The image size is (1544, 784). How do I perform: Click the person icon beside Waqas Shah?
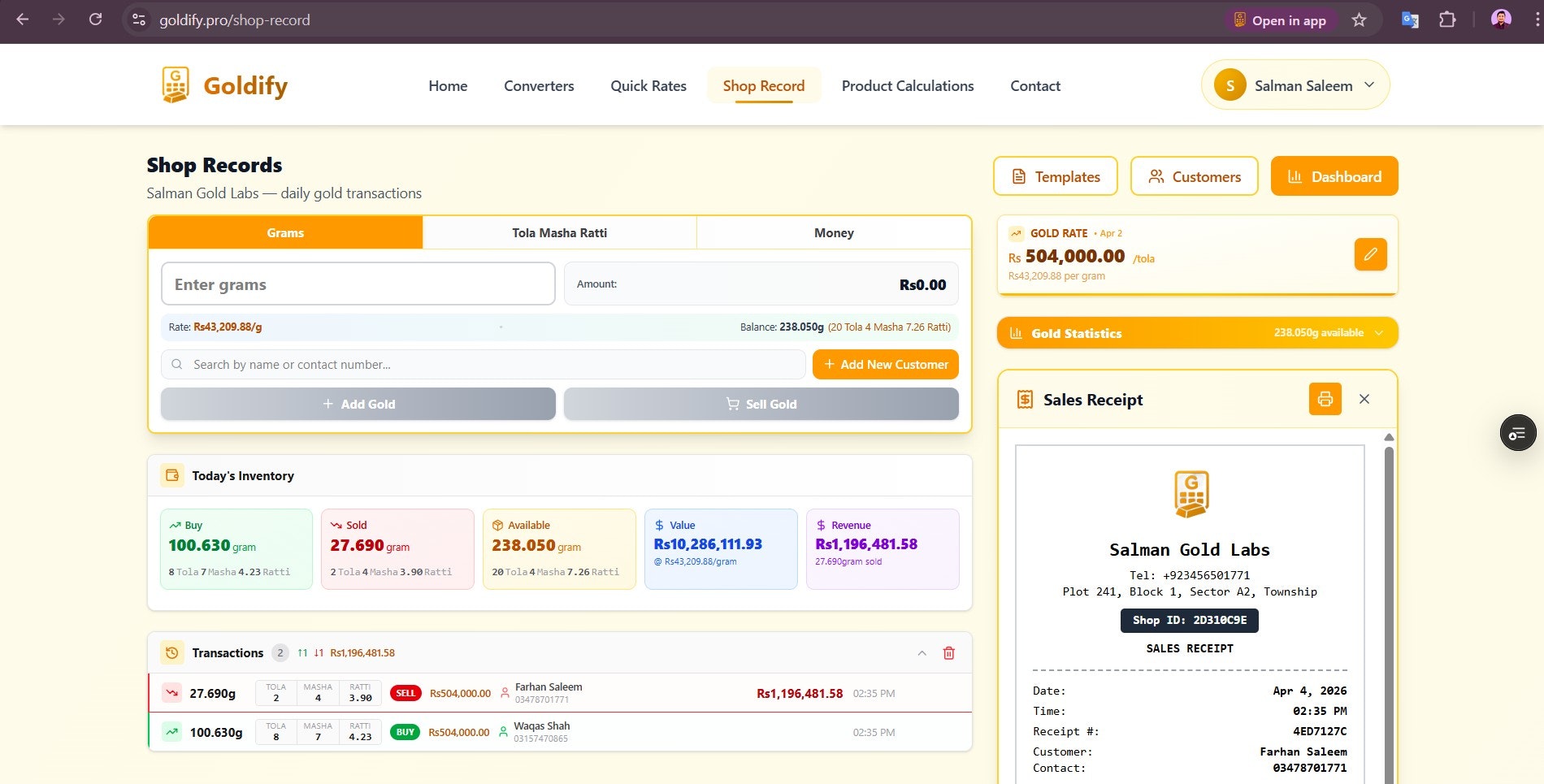click(x=503, y=732)
